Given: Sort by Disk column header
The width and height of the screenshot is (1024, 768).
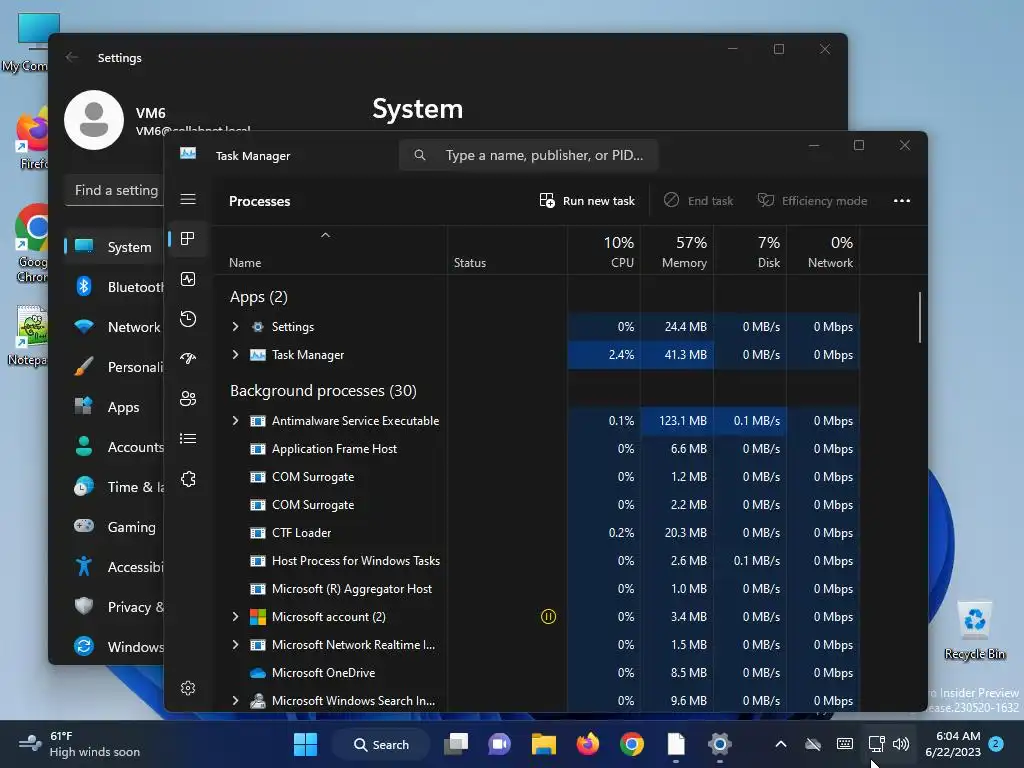Looking at the screenshot, I should pos(750,251).
